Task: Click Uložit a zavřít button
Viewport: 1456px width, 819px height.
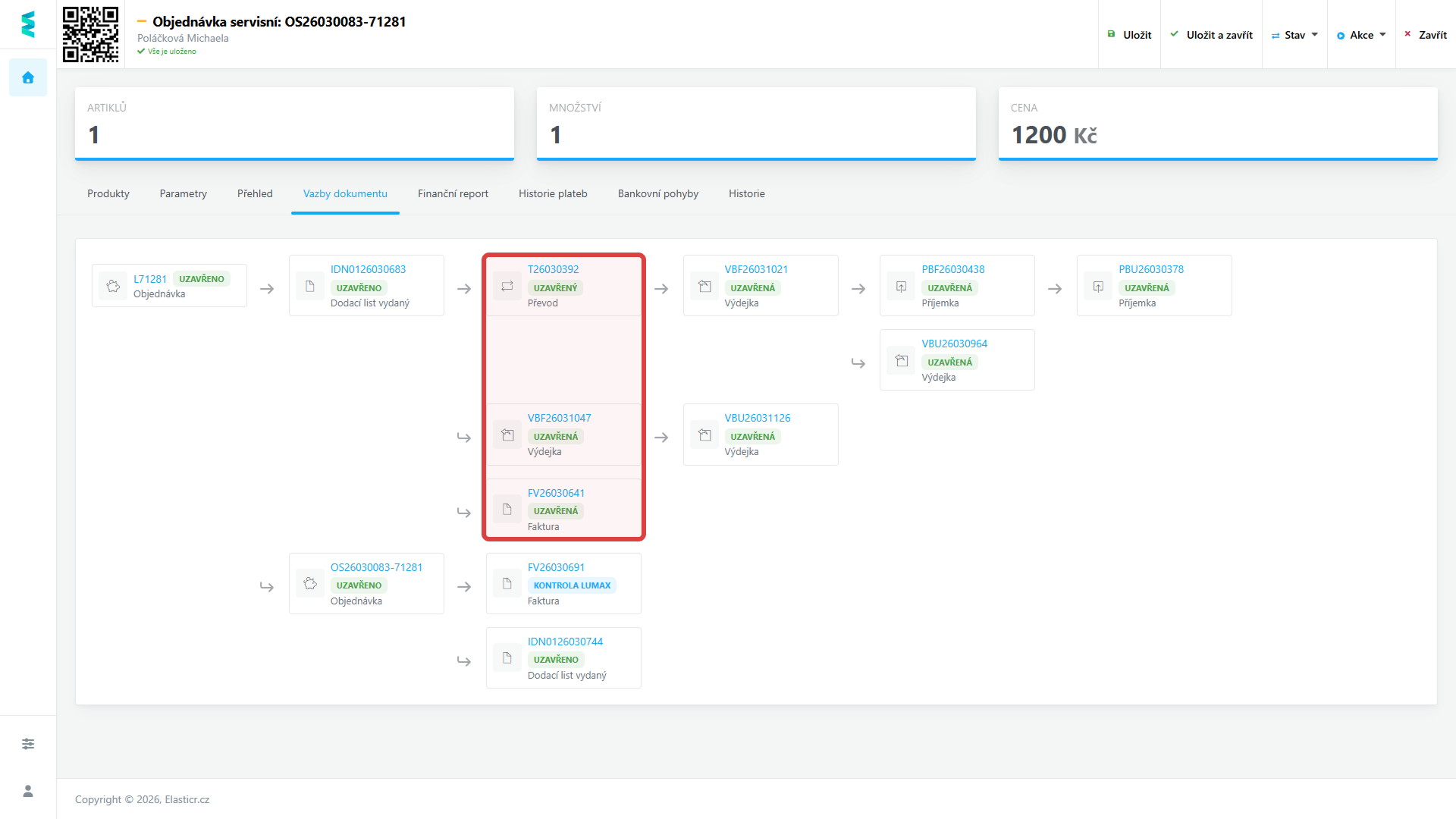Action: pos(1211,35)
